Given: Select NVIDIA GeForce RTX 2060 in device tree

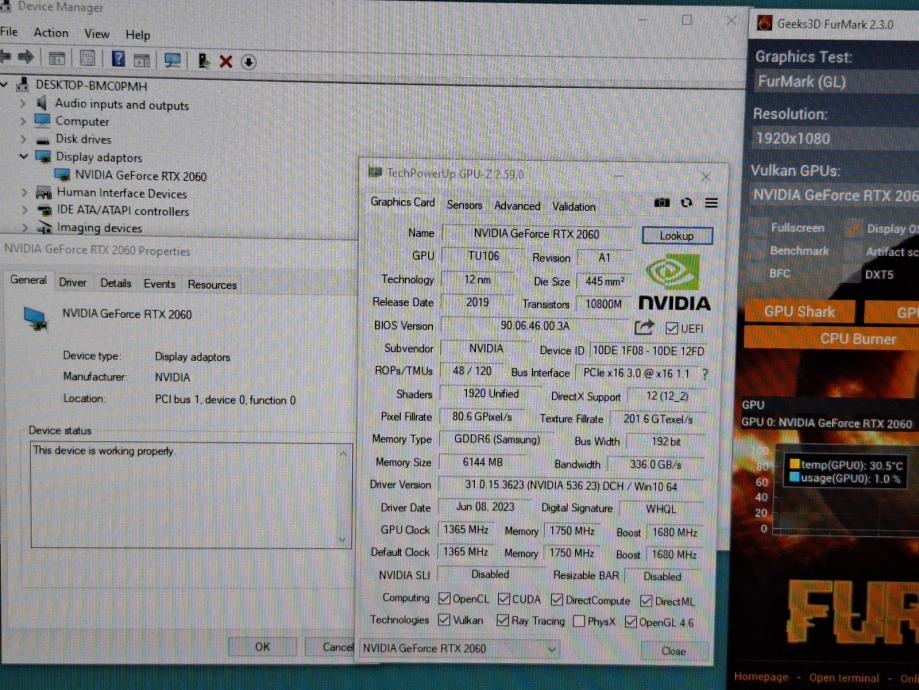Looking at the screenshot, I should [141, 175].
